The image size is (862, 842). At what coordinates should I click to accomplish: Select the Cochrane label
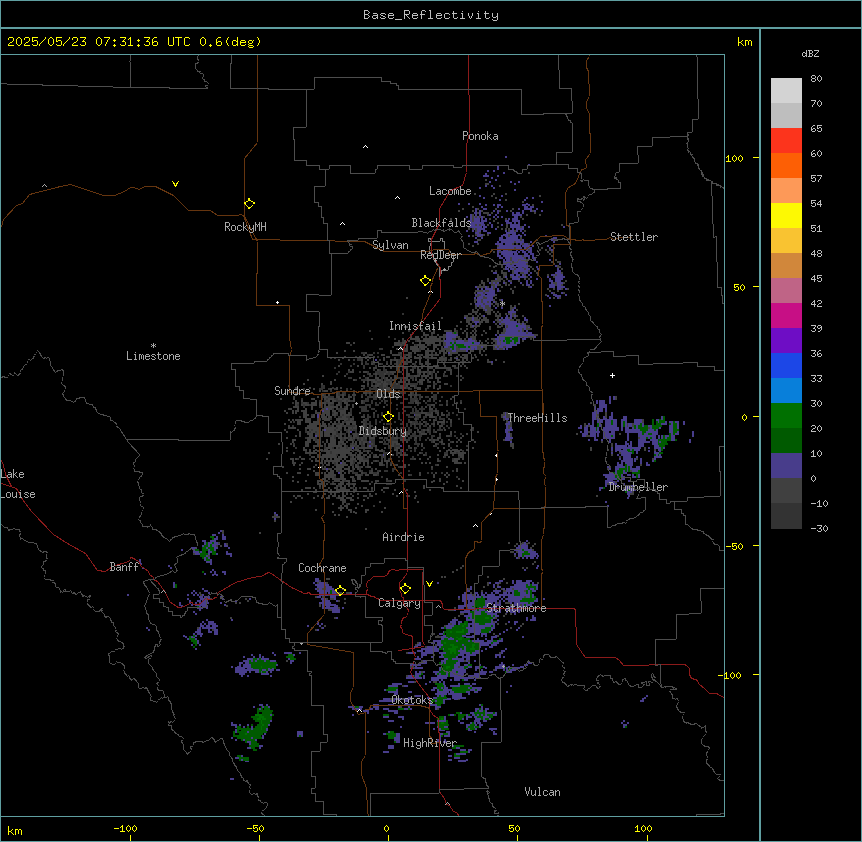click(x=322, y=568)
